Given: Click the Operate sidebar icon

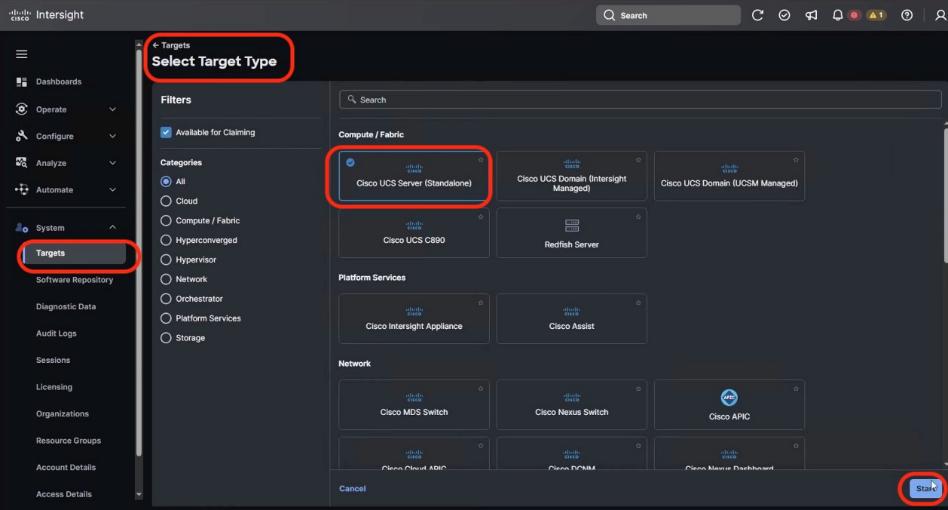Looking at the screenshot, I should coord(22,109).
